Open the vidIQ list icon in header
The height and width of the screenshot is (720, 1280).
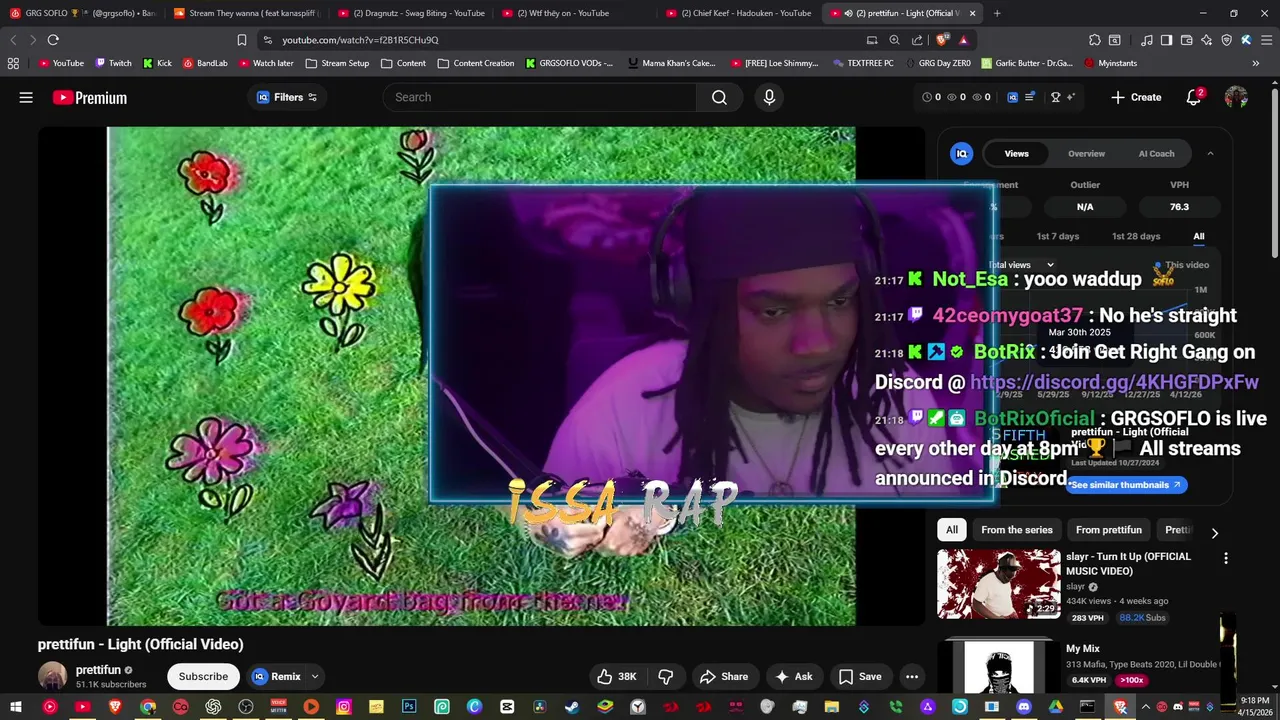[x=1030, y=97]
